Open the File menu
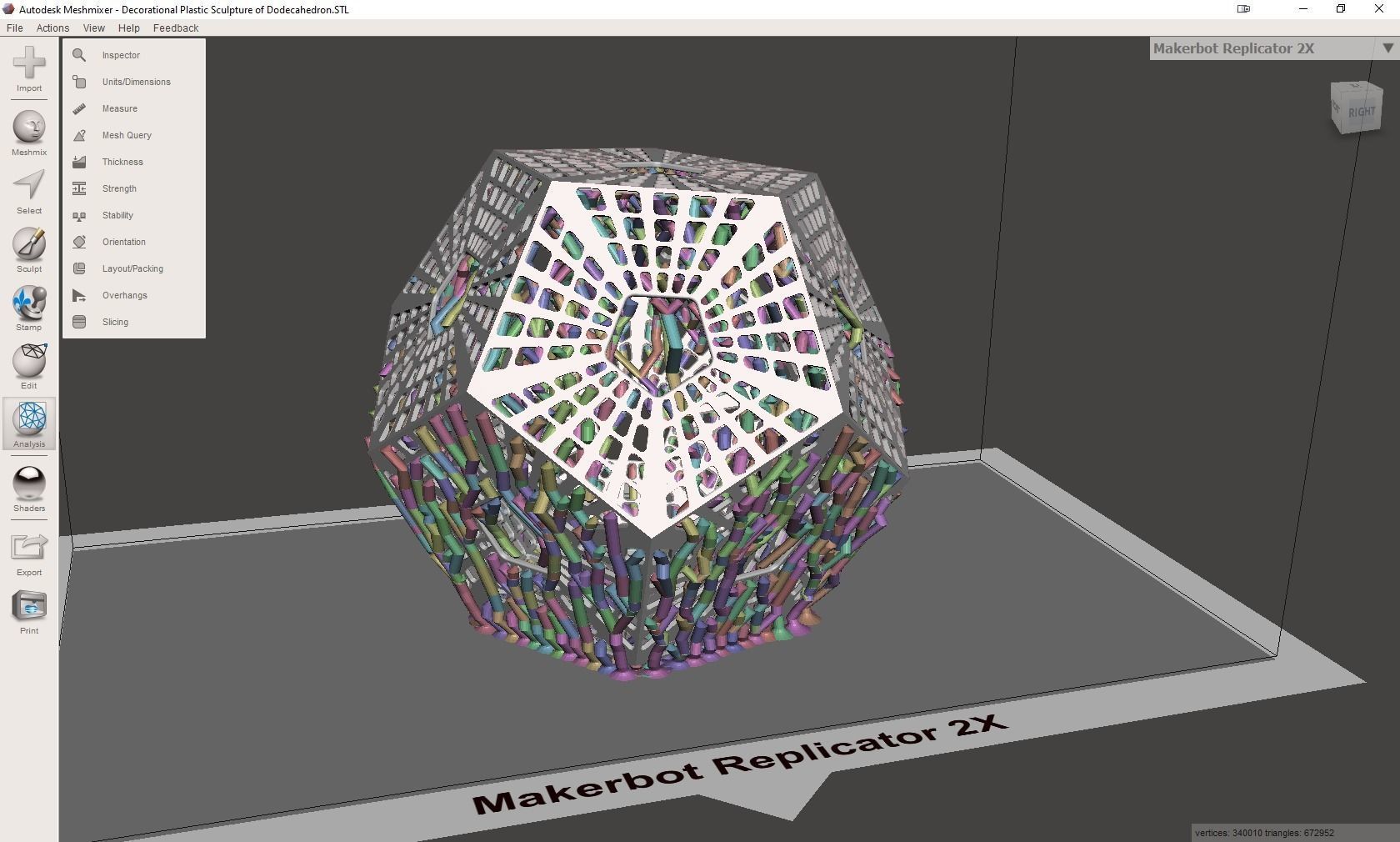Image resolution: width=1400 pixels, height=842 pixels. 14,28
